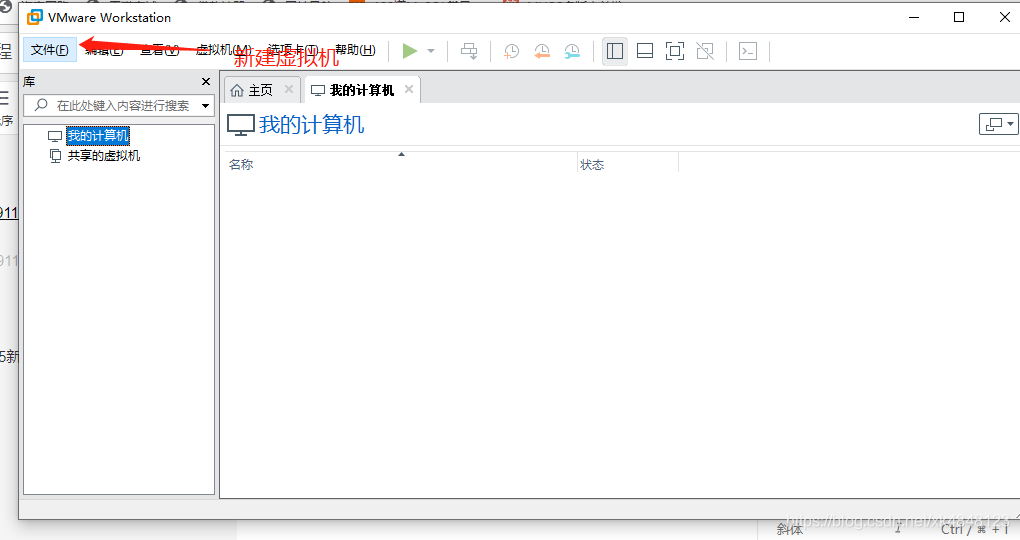
Task: Click the full screen mode icon
Action: (675, 51)
